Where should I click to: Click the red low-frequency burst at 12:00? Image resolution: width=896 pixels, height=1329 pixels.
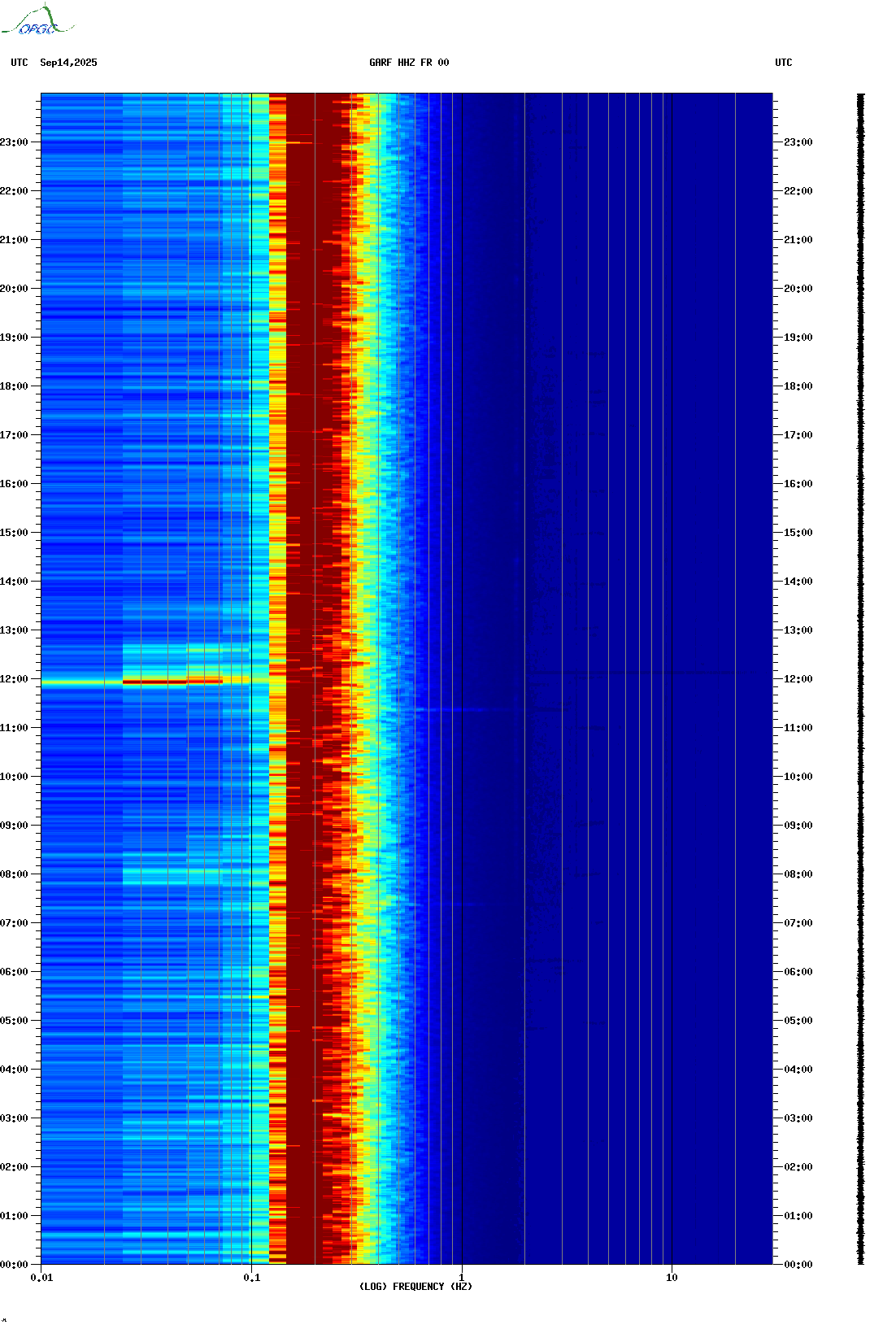click(x=172, y=681)
